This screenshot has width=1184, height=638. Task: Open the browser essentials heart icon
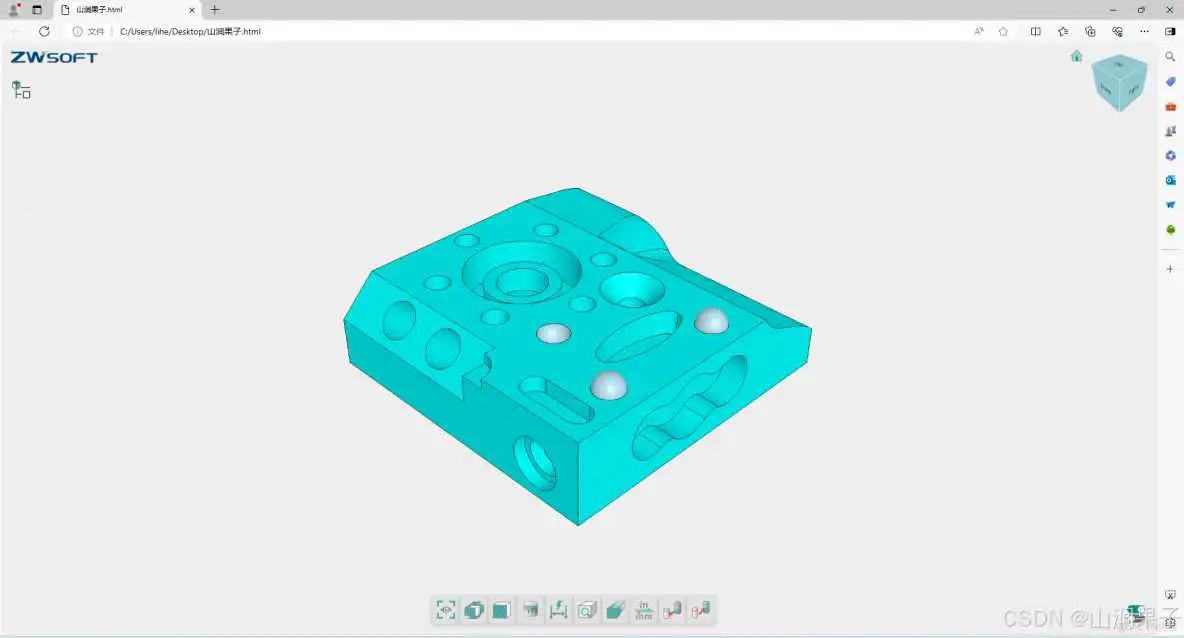pyautogui.click(x=1117, y=31)
